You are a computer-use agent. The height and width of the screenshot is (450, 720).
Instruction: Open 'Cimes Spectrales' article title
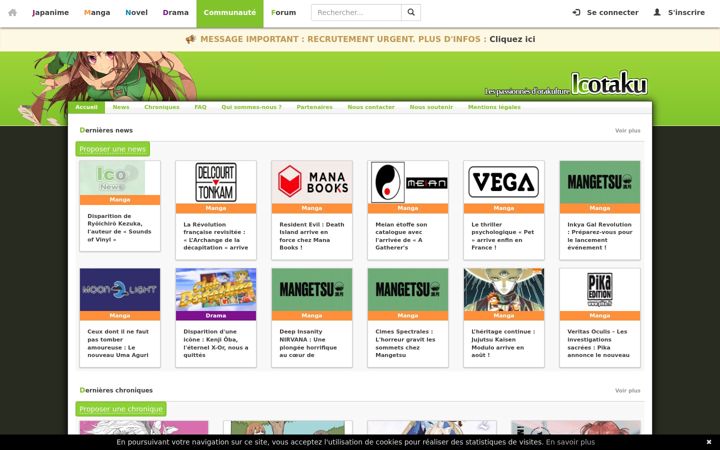[x=405, y=343]
